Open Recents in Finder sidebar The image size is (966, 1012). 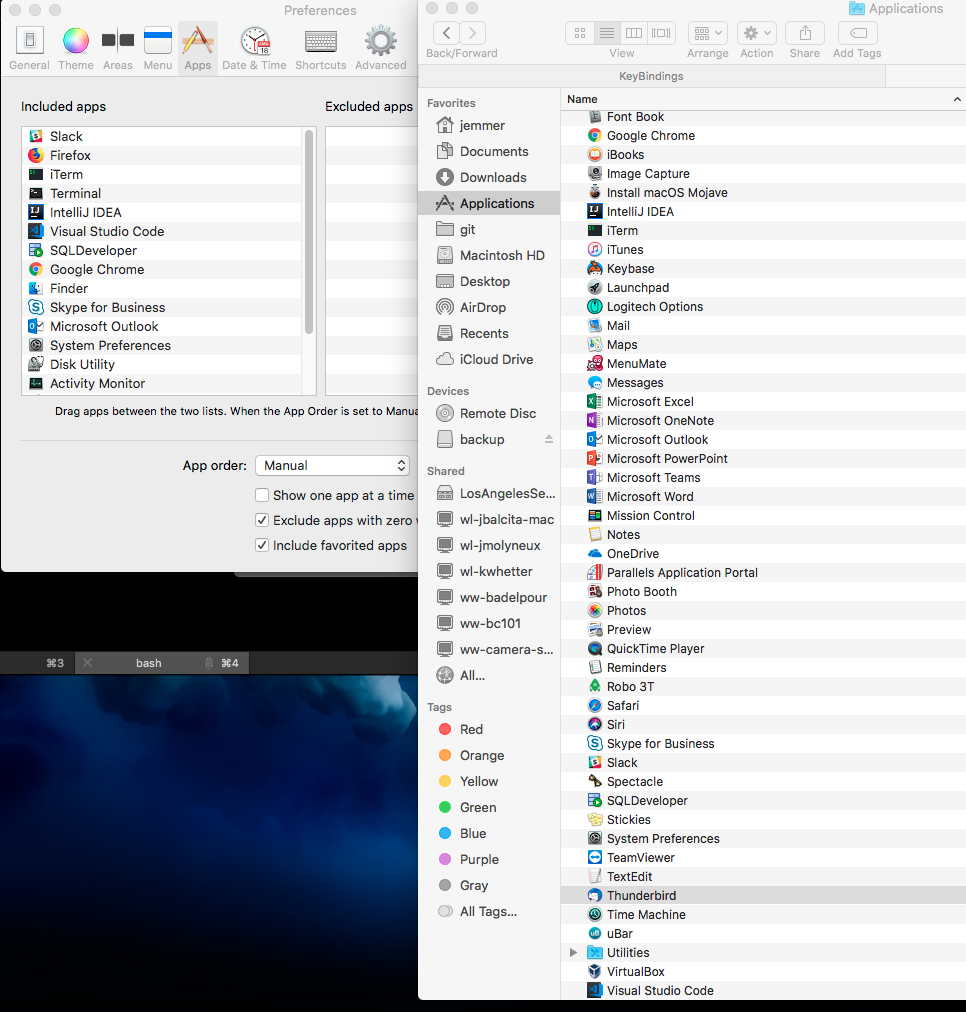click(489, 334)
